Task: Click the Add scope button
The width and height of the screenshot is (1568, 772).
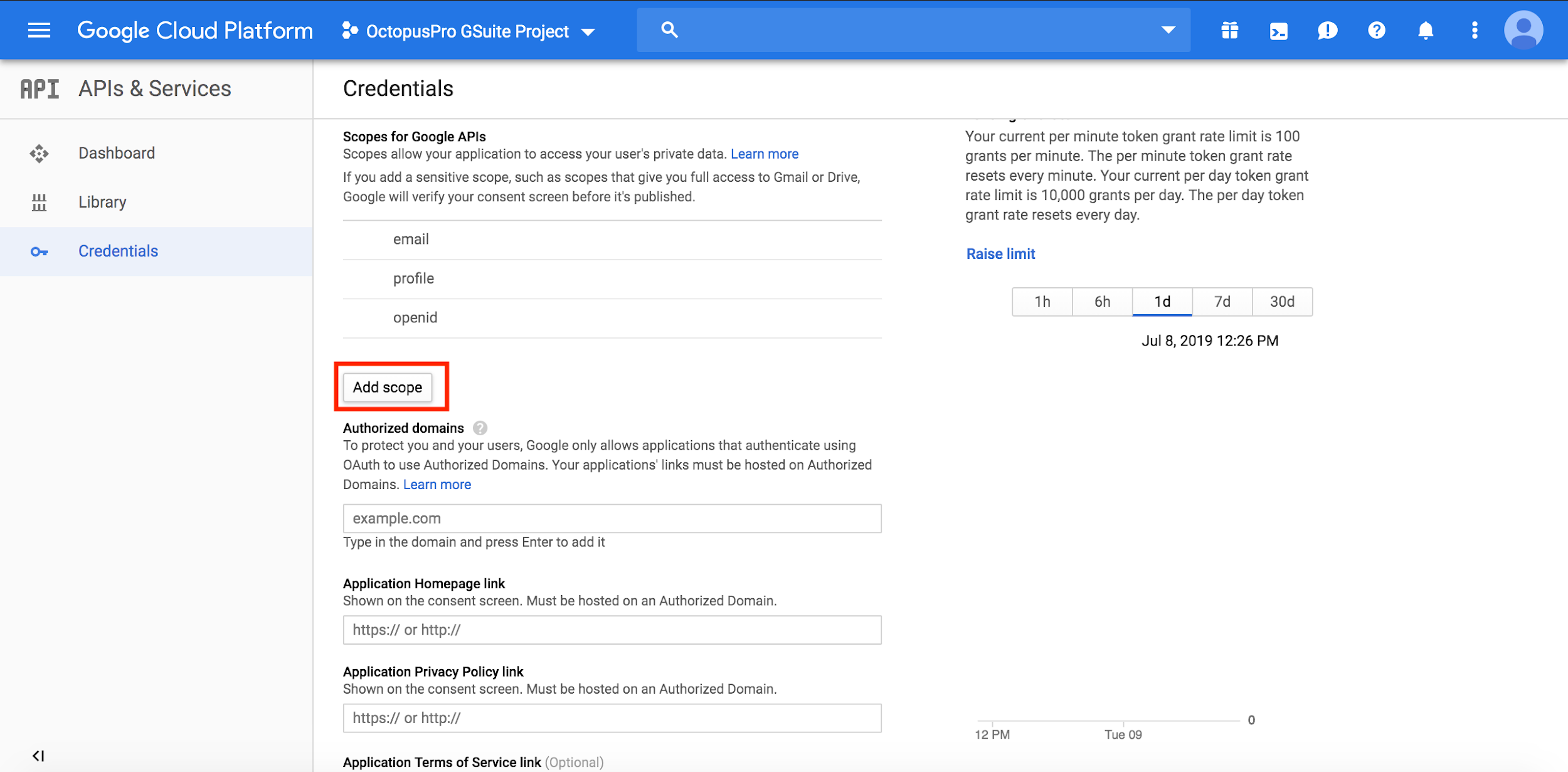Action: [388, 387]
